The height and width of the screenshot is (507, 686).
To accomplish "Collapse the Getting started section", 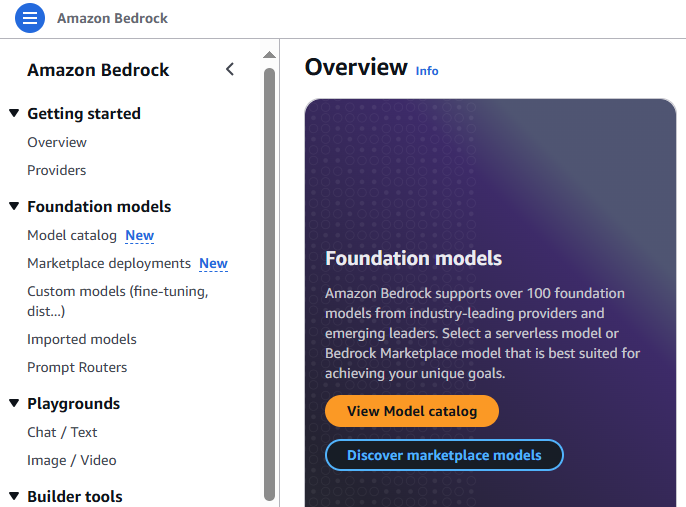I will click(x=14, y=114).
